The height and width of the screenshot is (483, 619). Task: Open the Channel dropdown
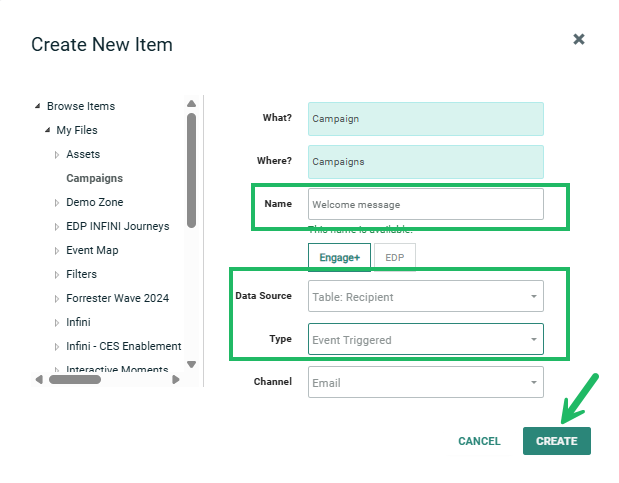pos(425,382)
